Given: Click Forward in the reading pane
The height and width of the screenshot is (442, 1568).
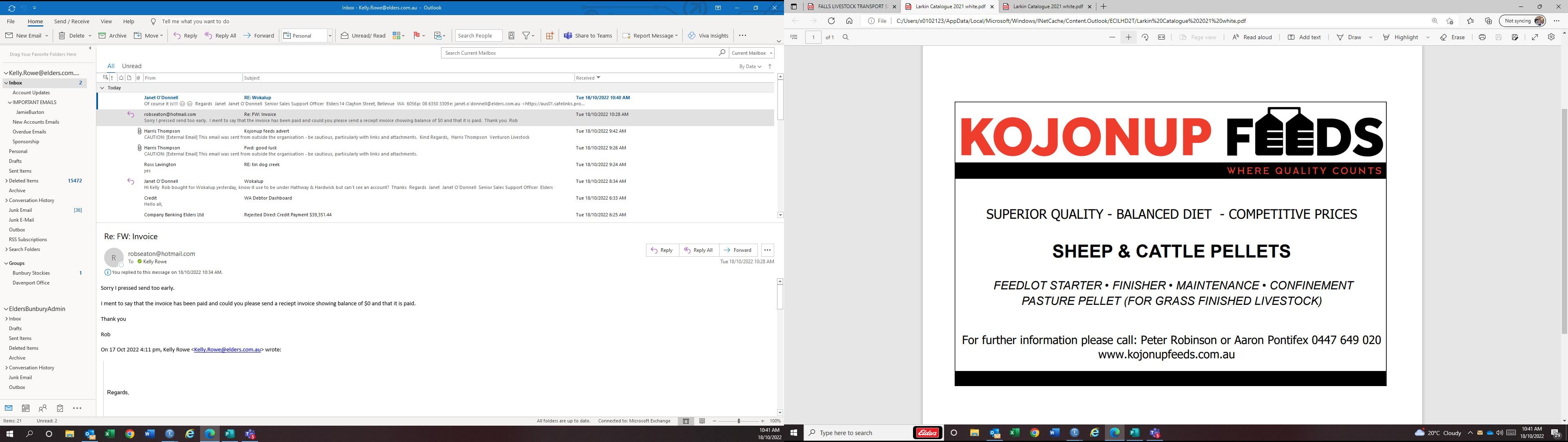Looking at the screenshot, I should pyautogui.click(x=738, y=250).
